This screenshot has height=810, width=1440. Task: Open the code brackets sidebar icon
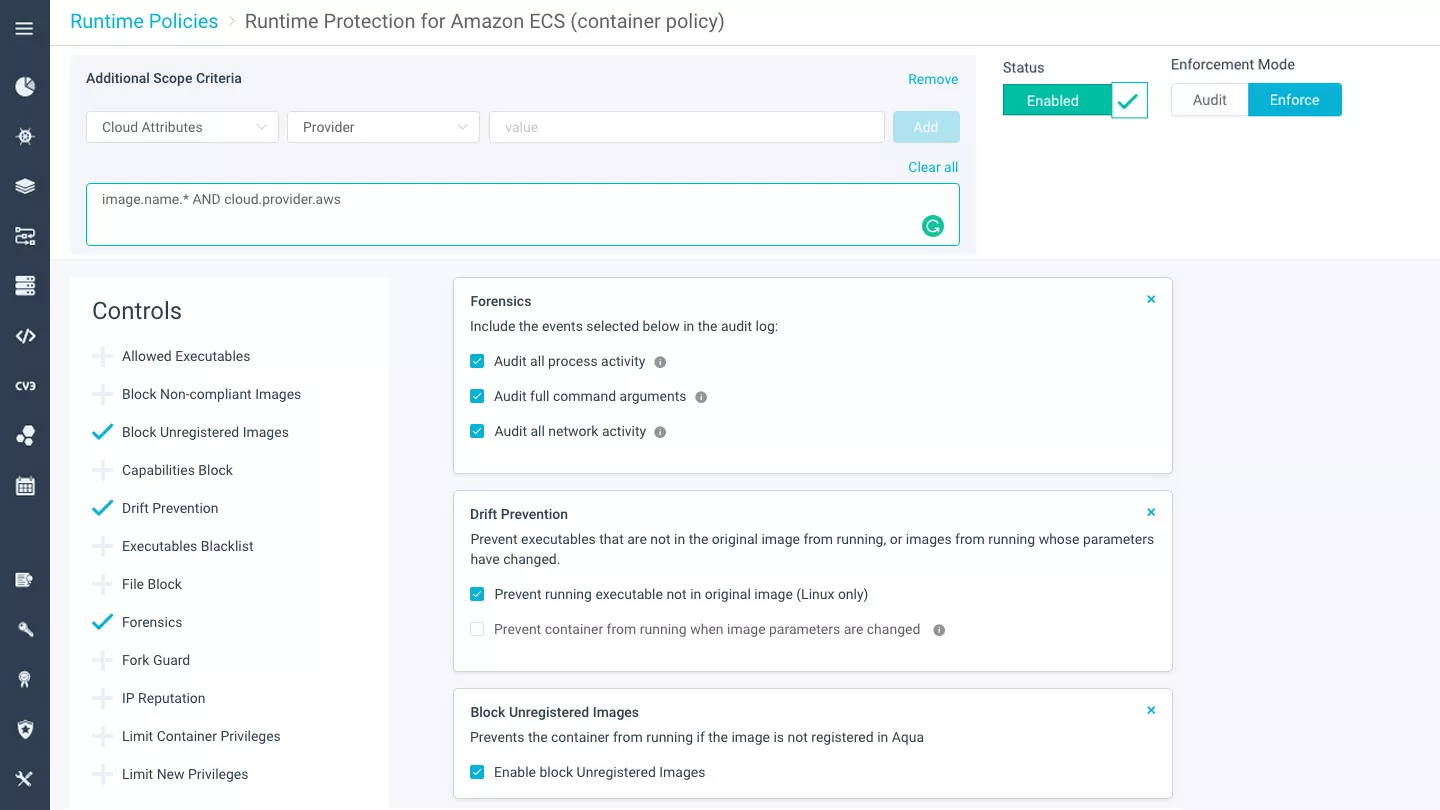click(25, 336)
